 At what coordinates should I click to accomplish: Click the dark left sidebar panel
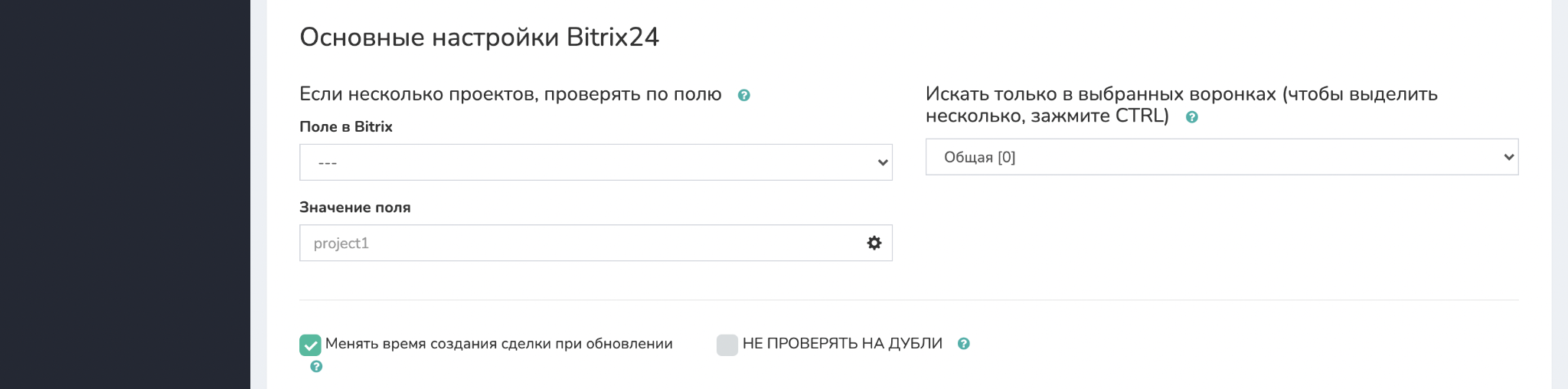(125, 194)
